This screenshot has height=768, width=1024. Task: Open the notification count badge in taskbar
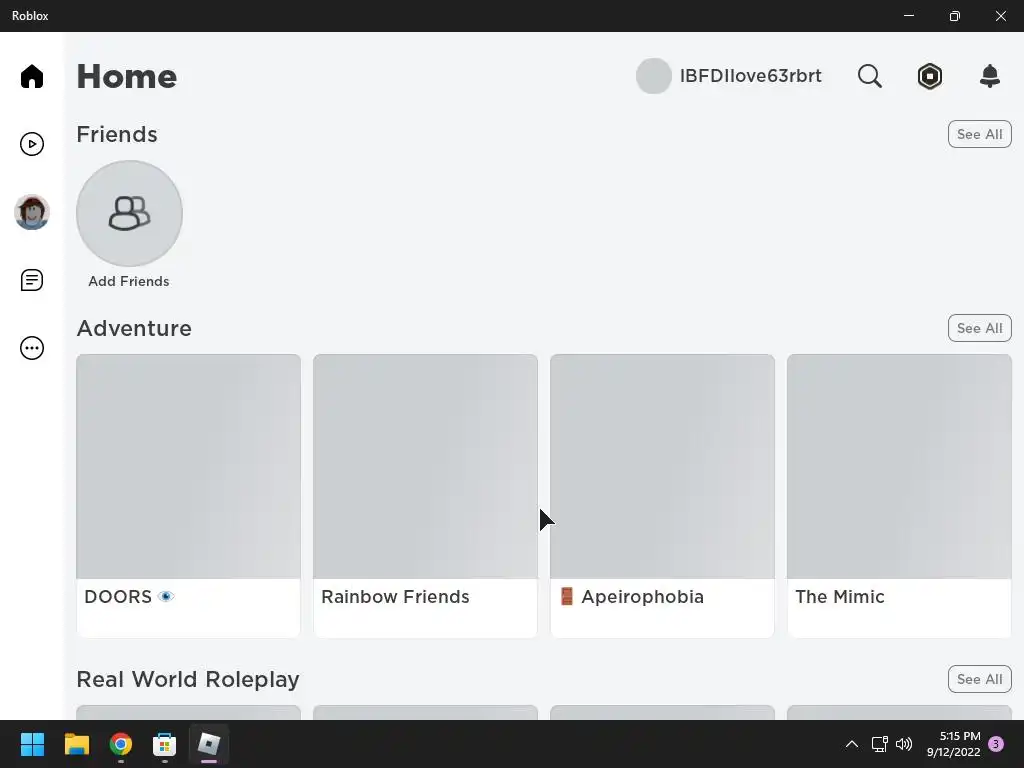[x=996, y=744]
